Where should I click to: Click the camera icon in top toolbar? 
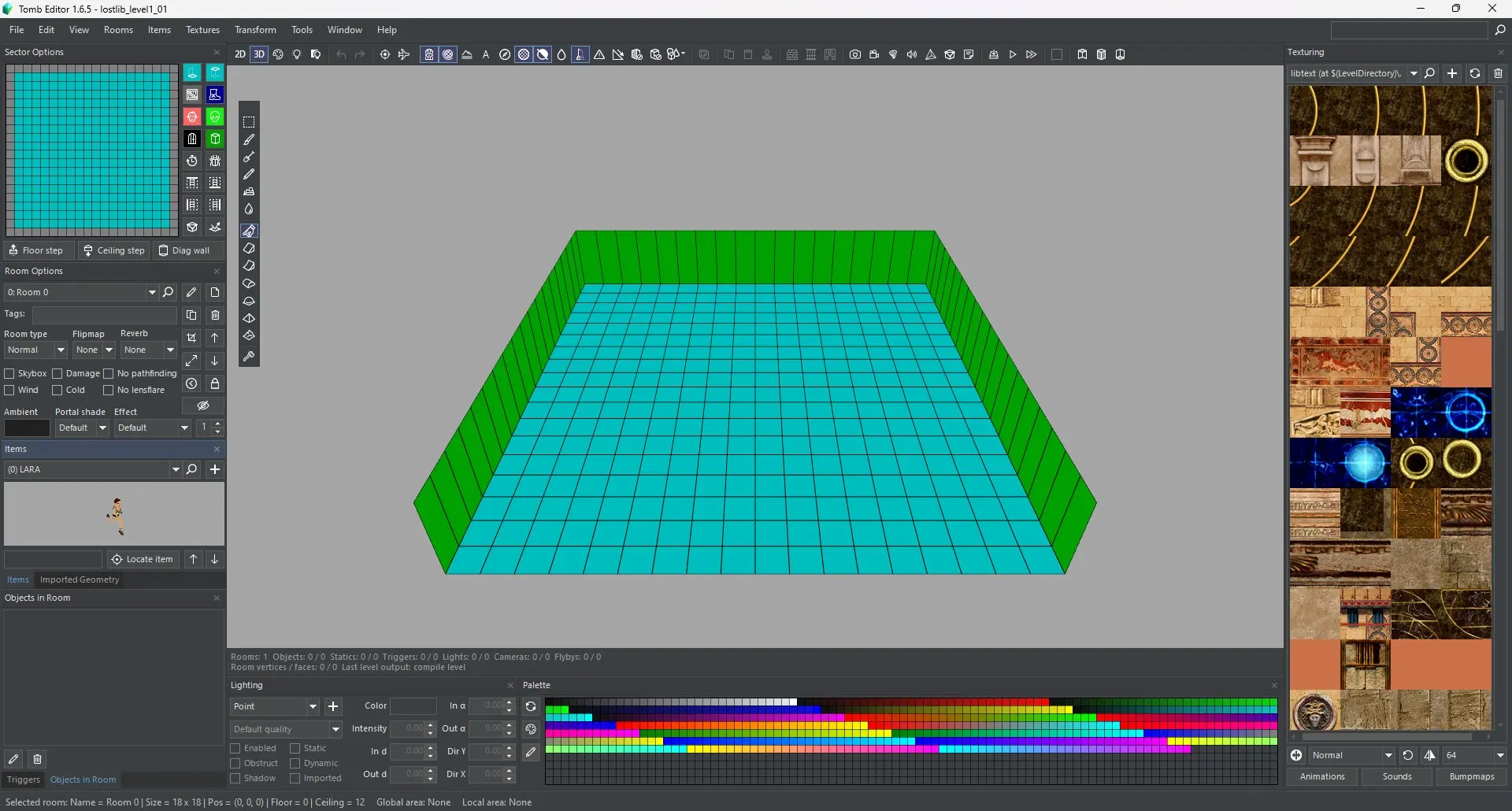855,54
